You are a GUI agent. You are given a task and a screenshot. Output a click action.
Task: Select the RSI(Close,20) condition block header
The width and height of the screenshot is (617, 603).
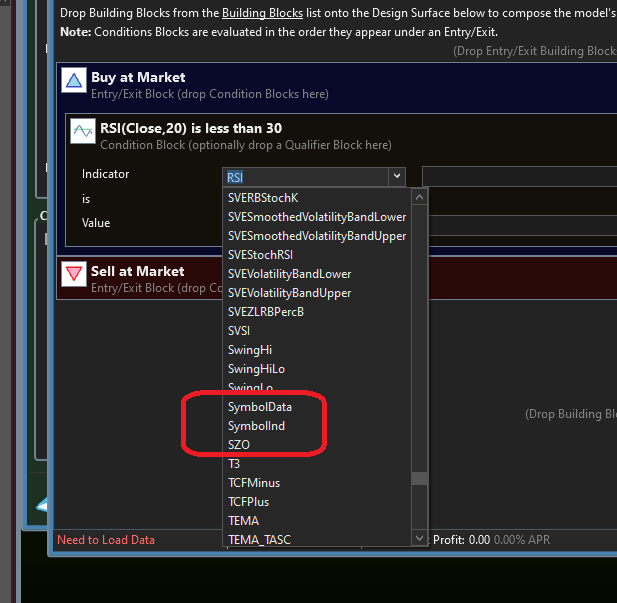(x=191, y=128)
